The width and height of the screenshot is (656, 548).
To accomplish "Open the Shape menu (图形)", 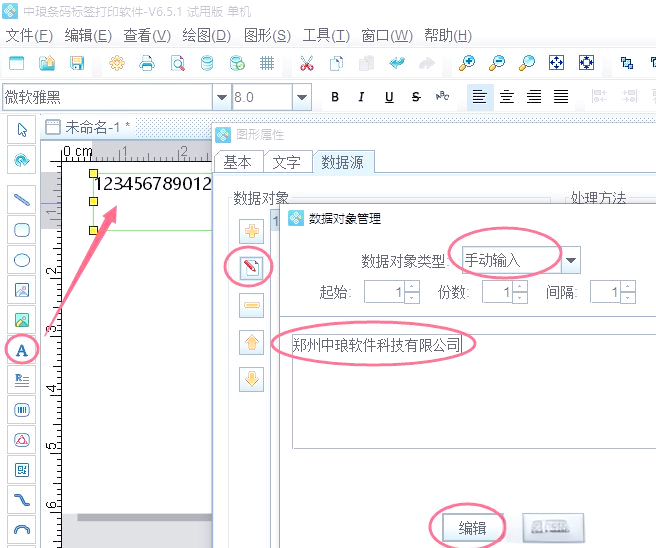I will (267, 36).
